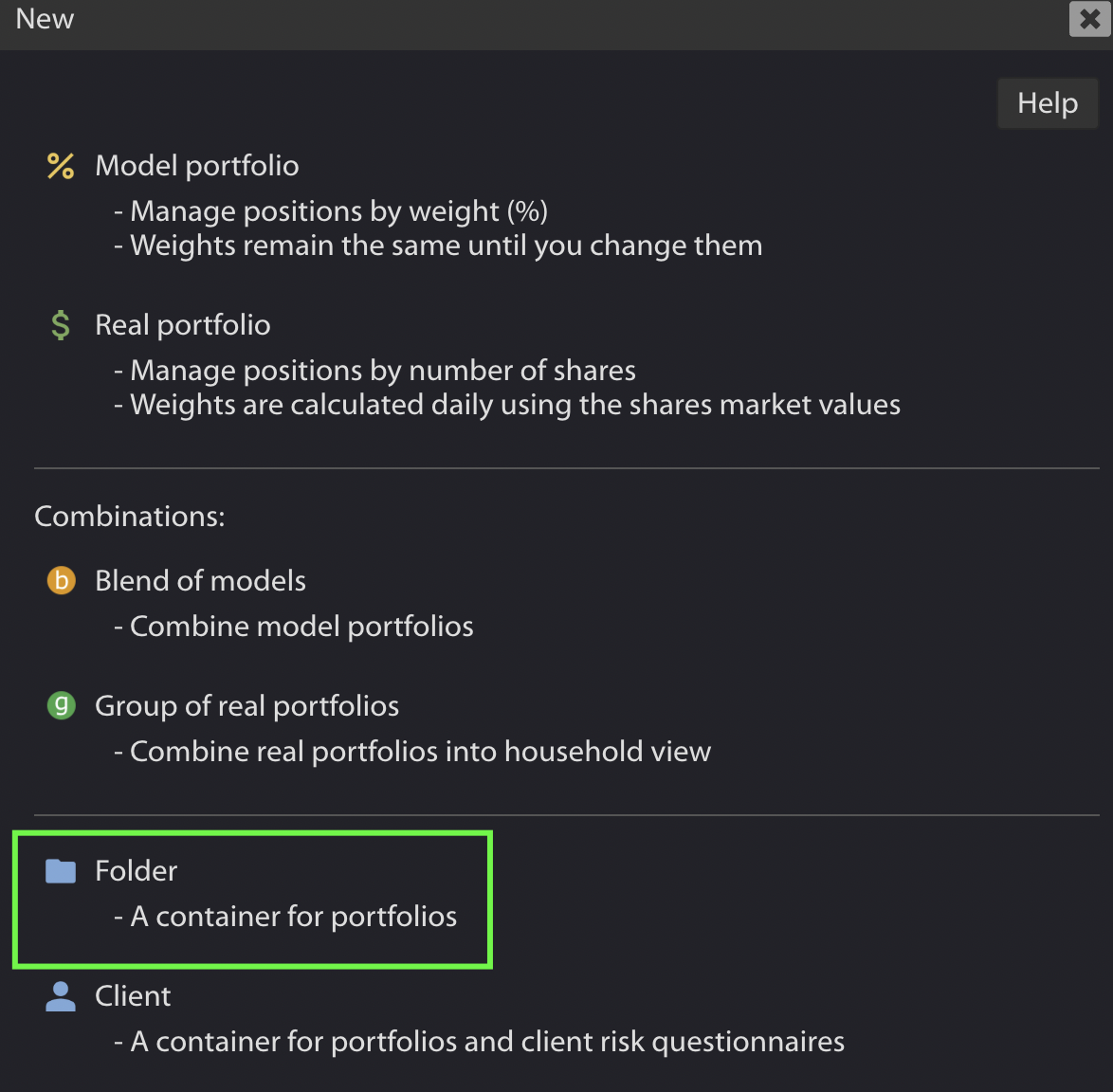The width and height of the screenshot is (1113, 1092).
Task: Create a new Client via its label
Action: pyautogui.click(x=133, y=996)
